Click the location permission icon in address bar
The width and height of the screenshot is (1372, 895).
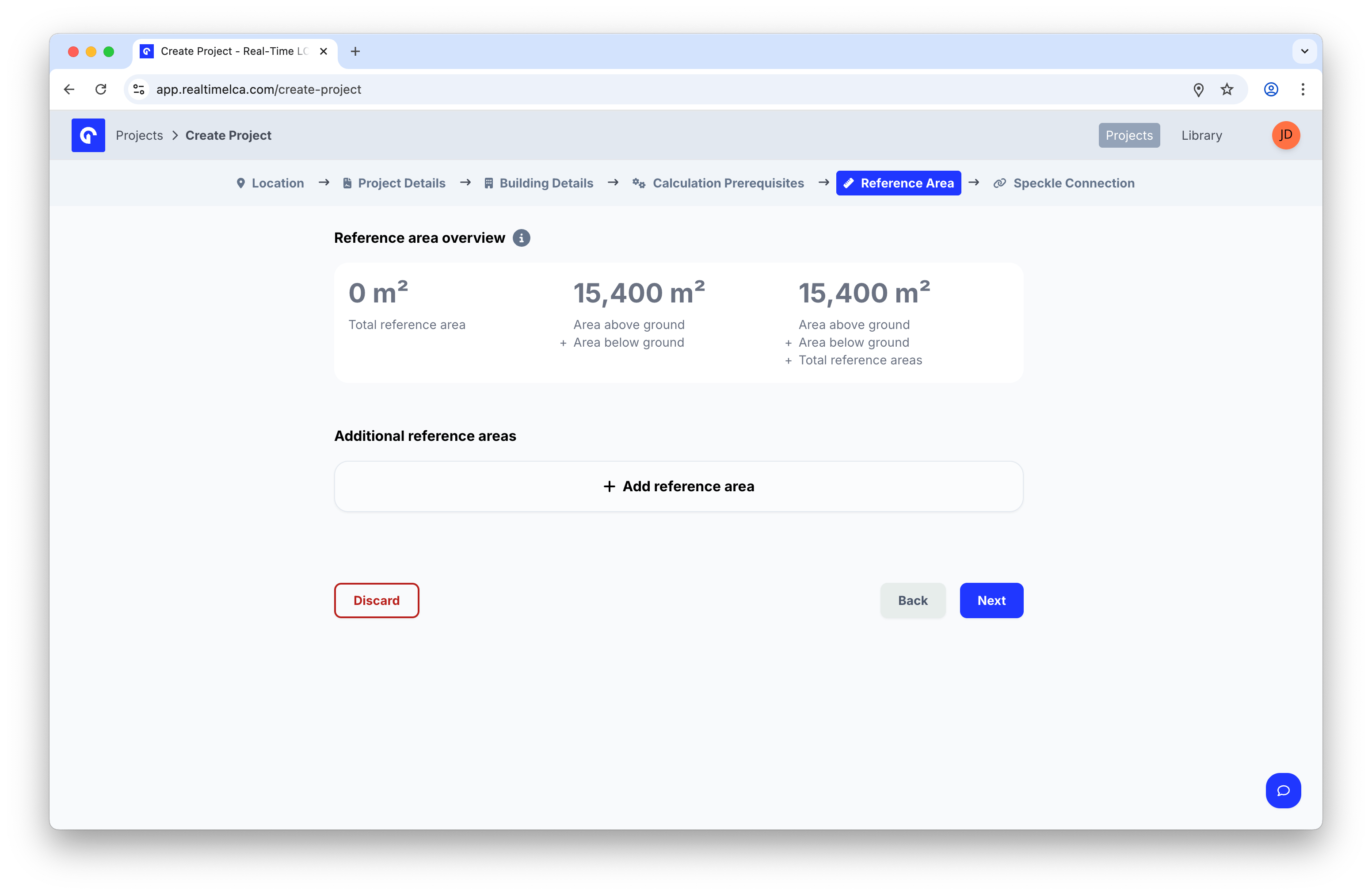[1198, 89]
